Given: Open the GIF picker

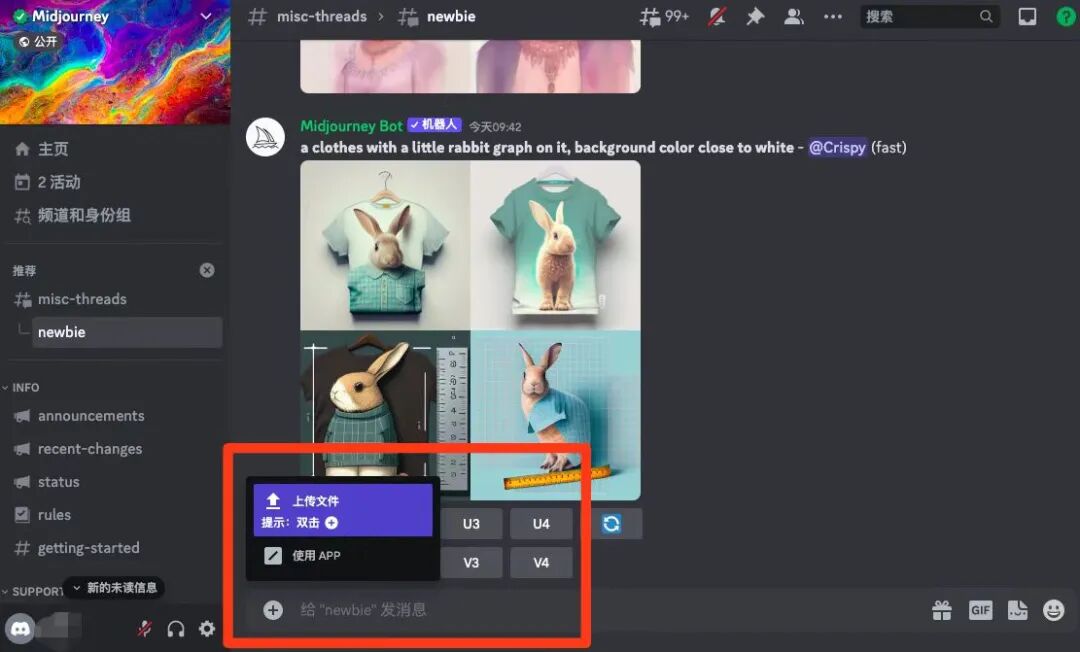Looking at the screenshot, I should (980, 610).
